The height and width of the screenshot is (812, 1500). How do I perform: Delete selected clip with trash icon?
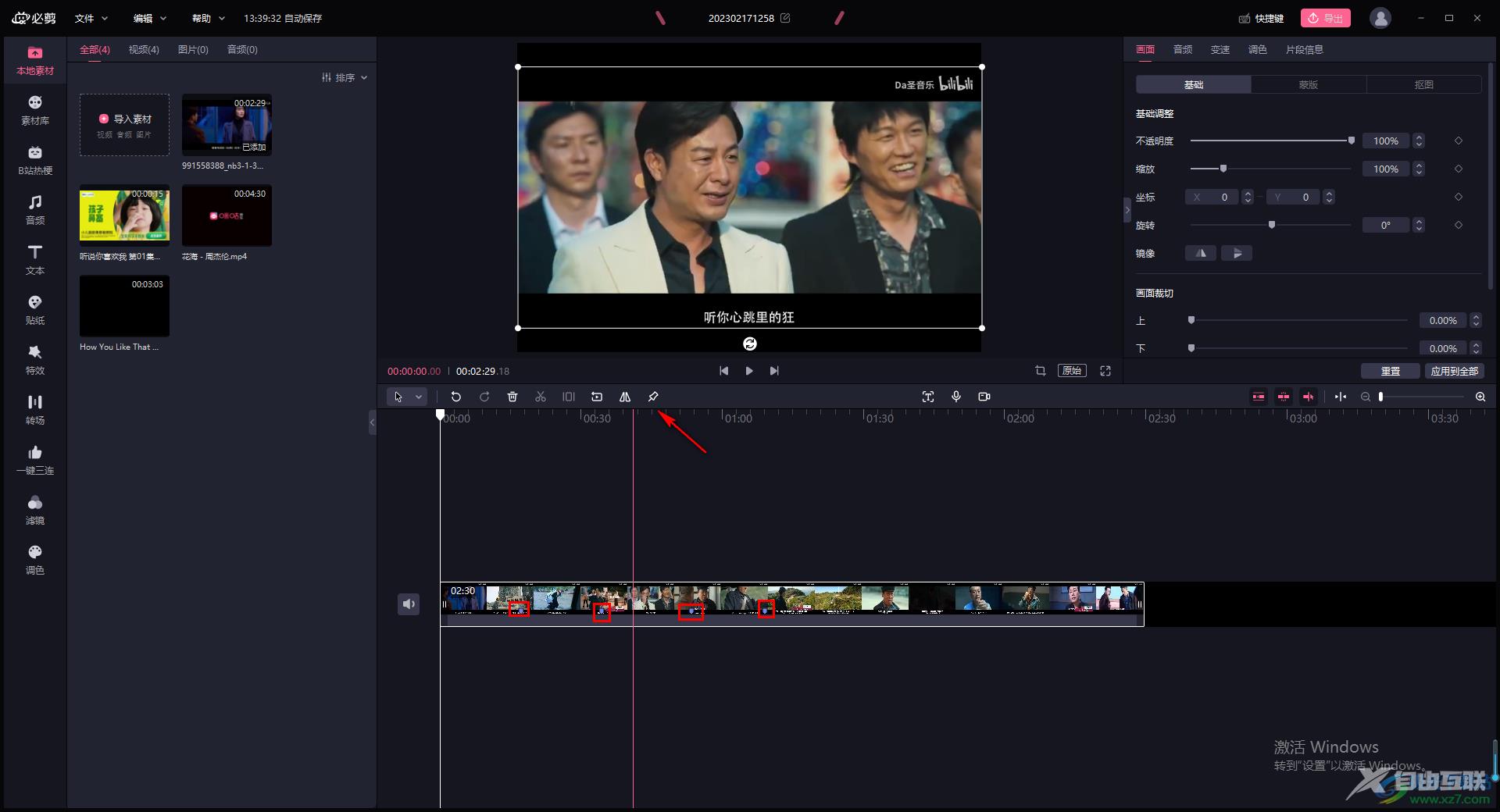click(x=512, y=397)
